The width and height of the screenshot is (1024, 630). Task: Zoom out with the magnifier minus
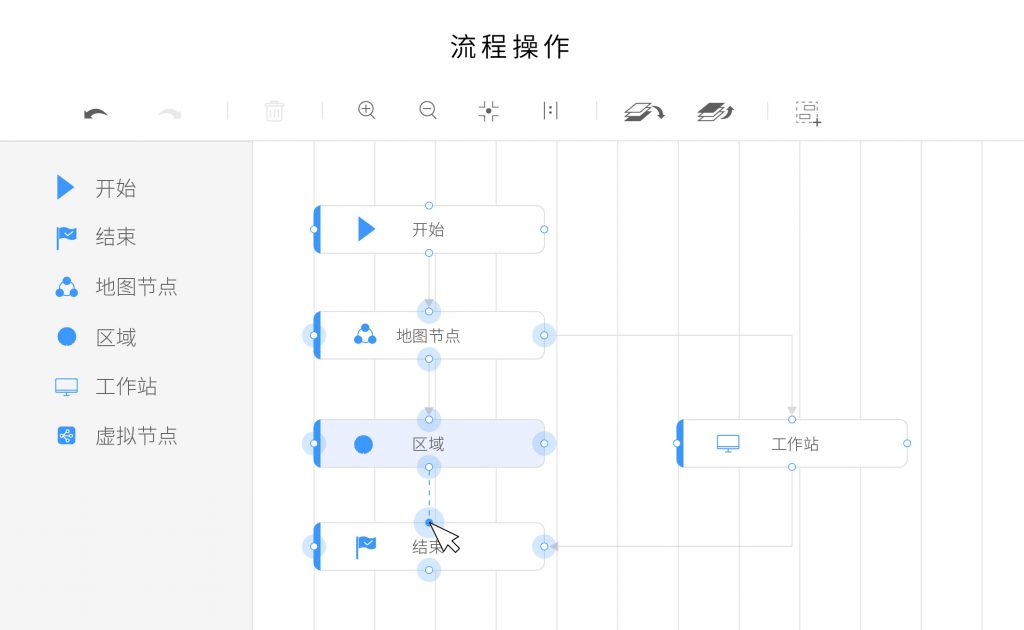pyautogui.click(x=428, y=110)
